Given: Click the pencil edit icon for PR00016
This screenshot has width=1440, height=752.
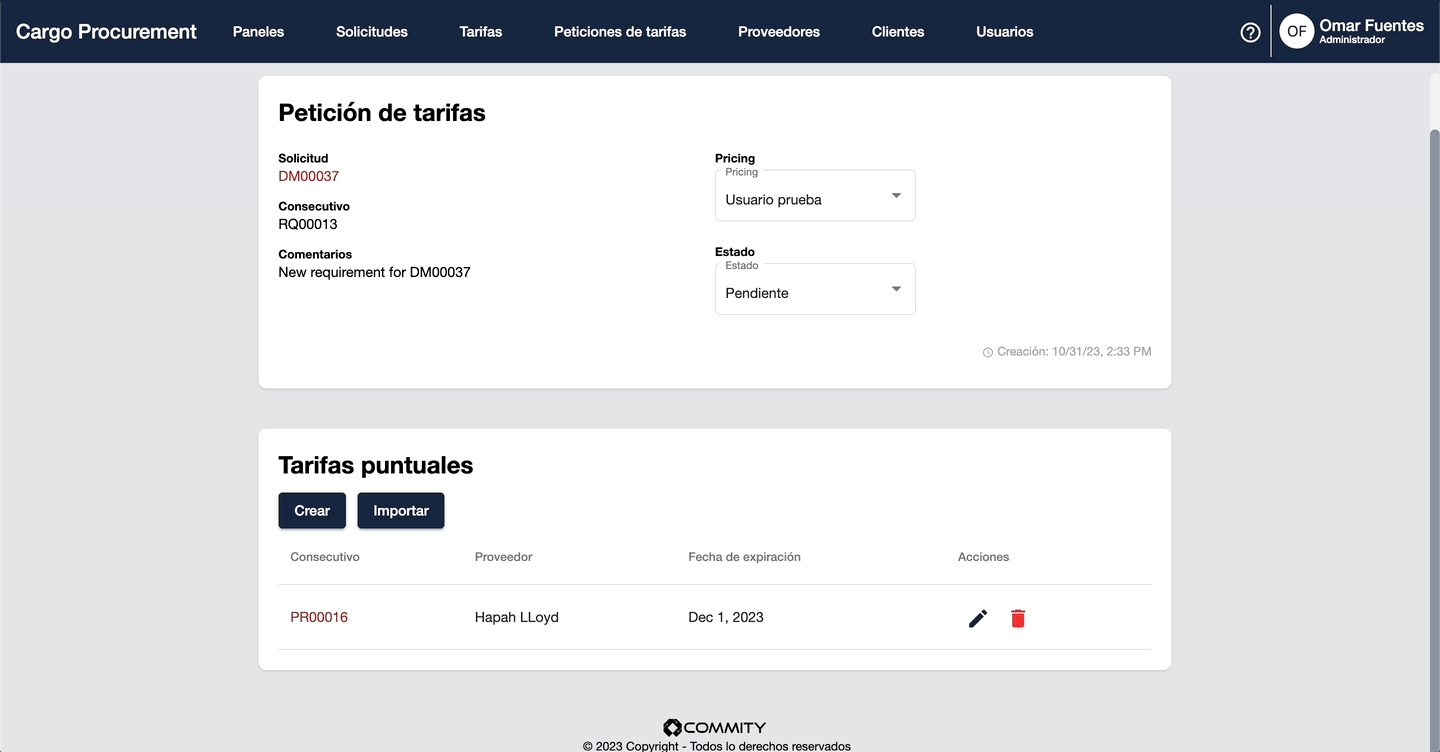Looking at the screenshot, I should click(978, 618).
